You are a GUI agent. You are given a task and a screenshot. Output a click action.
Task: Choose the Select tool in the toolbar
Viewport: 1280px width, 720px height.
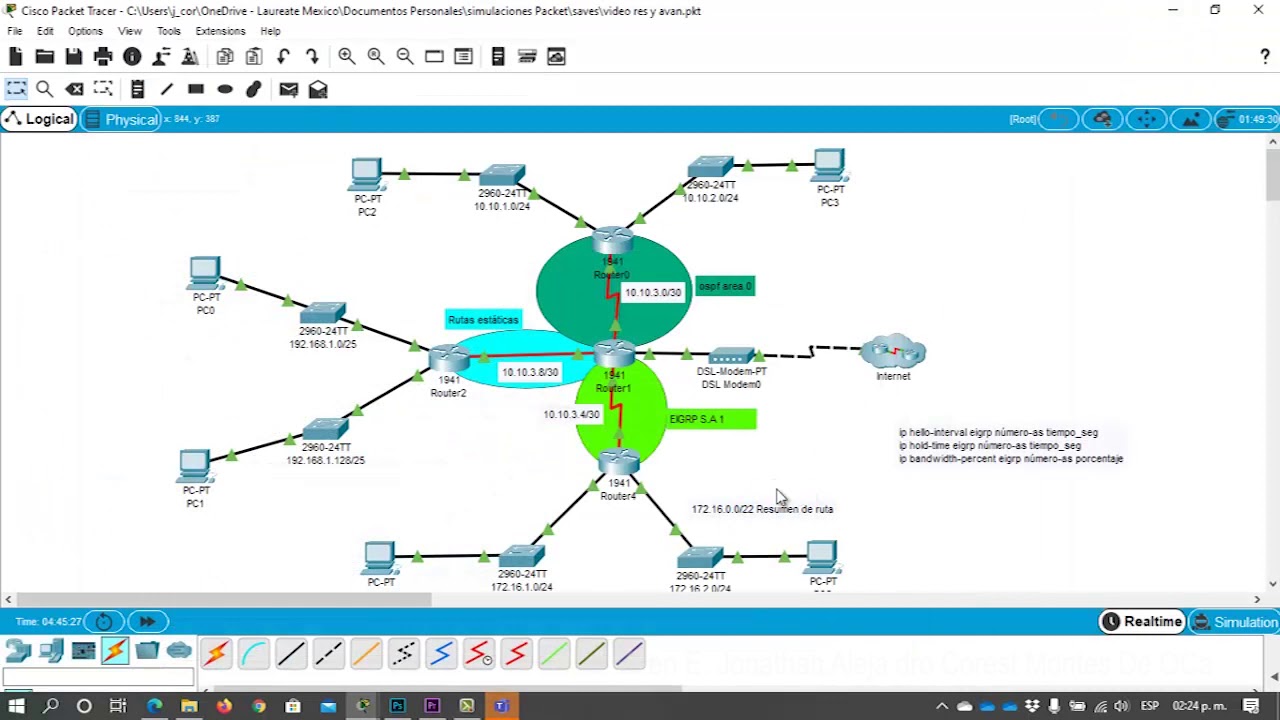point(16,90)
